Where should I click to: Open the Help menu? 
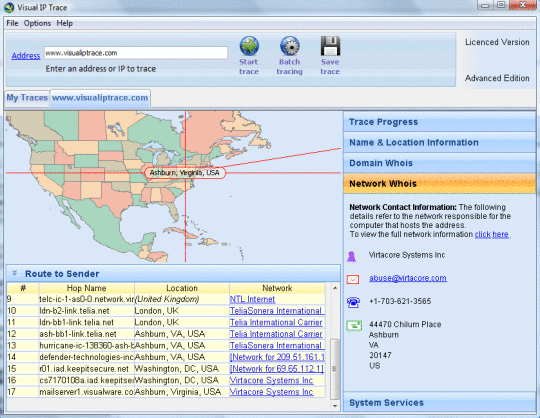coord(64,23)
